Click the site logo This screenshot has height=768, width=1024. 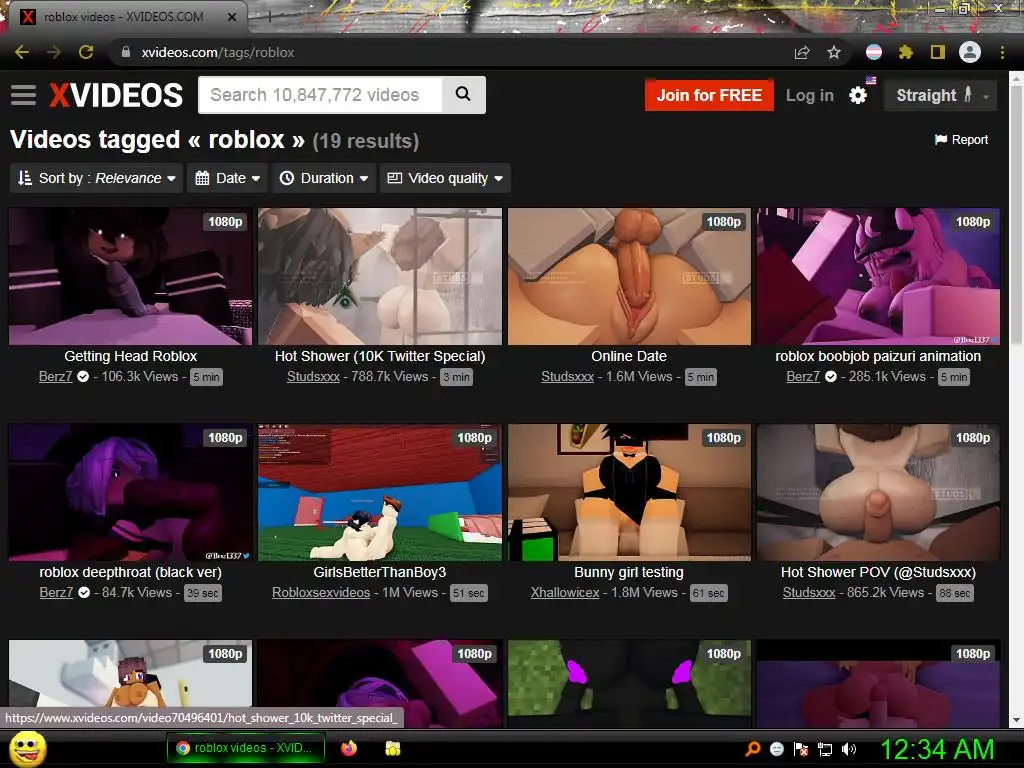click(116, 95)
